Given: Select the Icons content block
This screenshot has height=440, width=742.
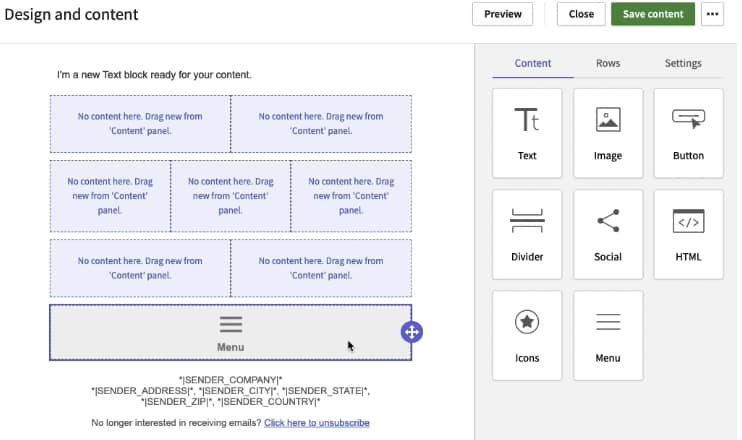Looking at the screenshot, I should (527, 335).
